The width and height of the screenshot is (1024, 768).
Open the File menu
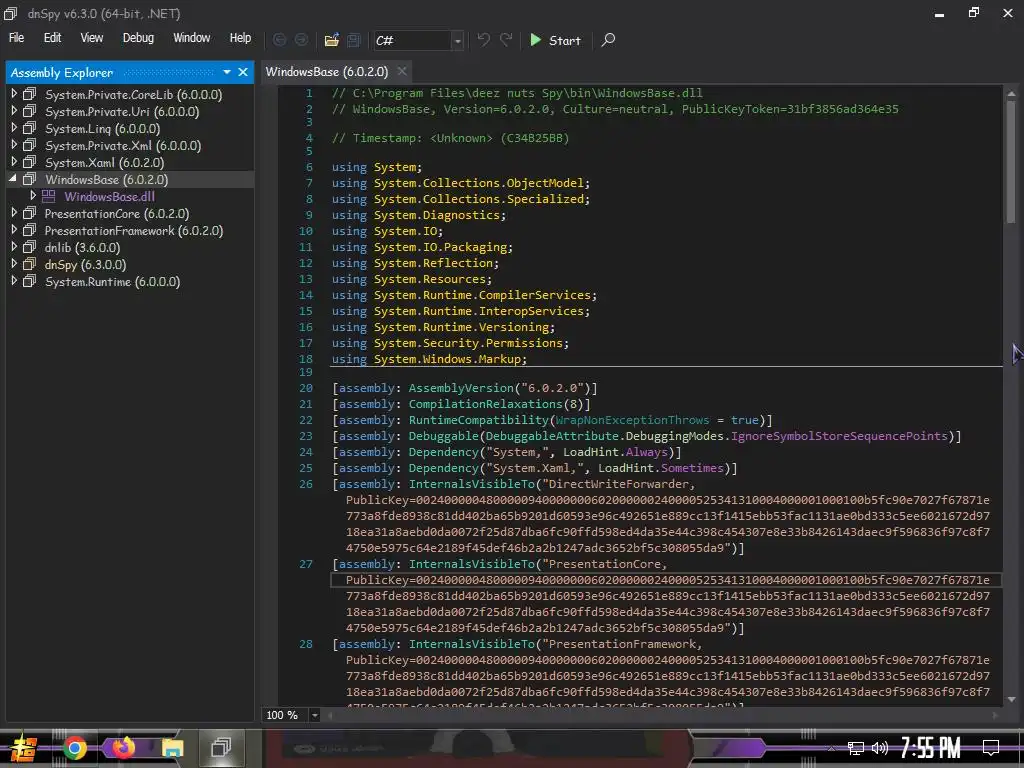click(x=16, y=38)
